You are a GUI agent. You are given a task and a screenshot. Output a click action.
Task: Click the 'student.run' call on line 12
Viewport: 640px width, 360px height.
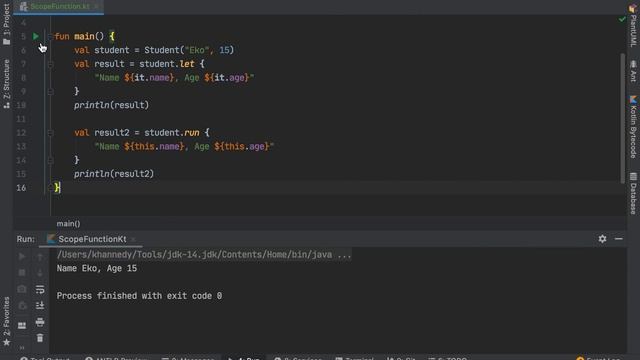tap(172, 133)
